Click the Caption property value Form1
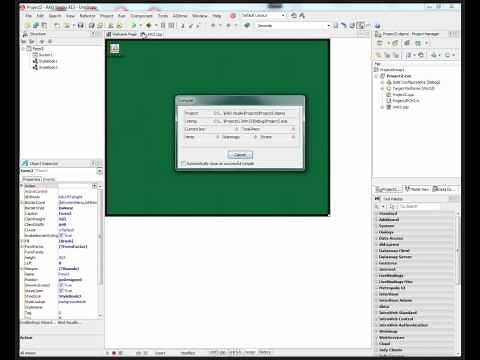480x360 pixels. [x=65, y=213]
